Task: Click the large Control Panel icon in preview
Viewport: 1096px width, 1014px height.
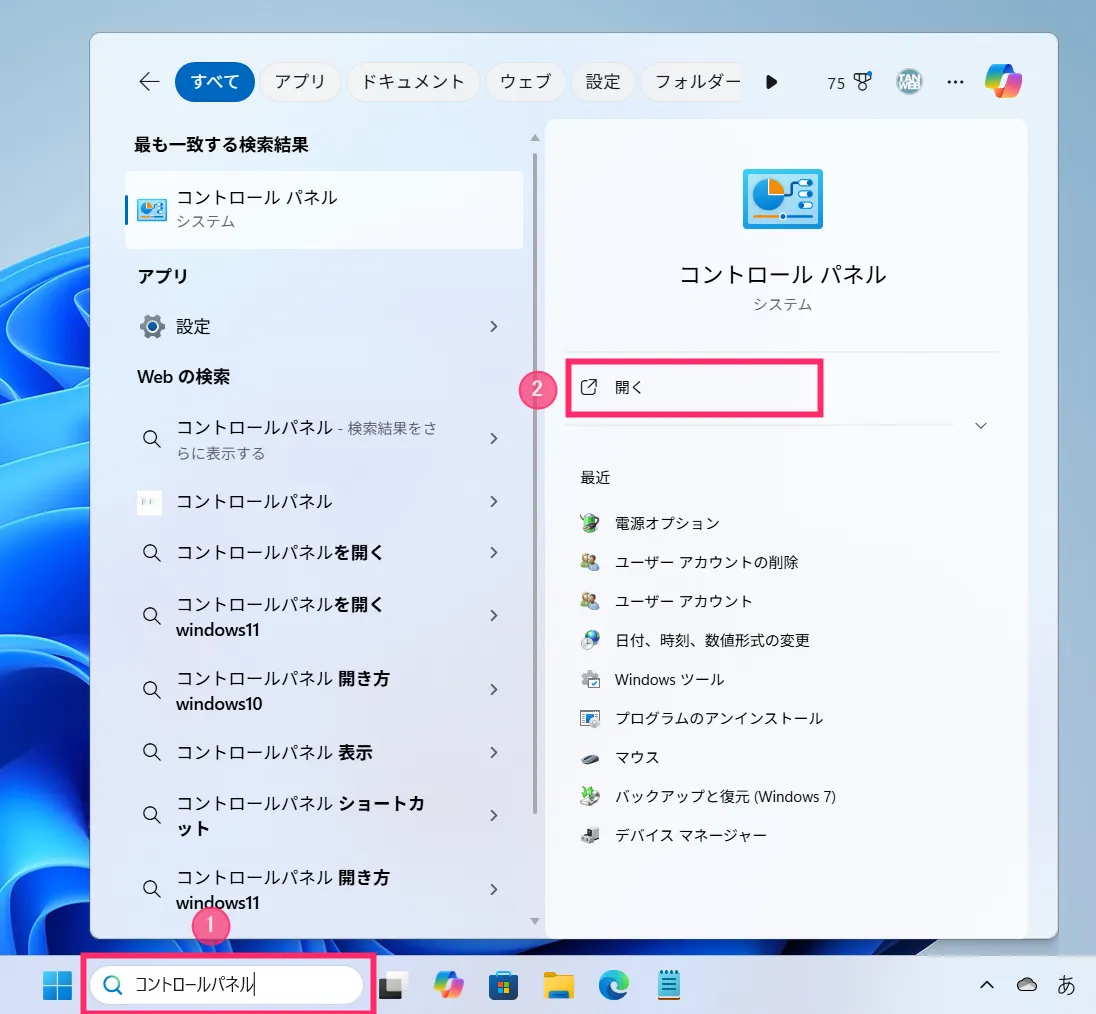Action: click(x=782, y=198)
